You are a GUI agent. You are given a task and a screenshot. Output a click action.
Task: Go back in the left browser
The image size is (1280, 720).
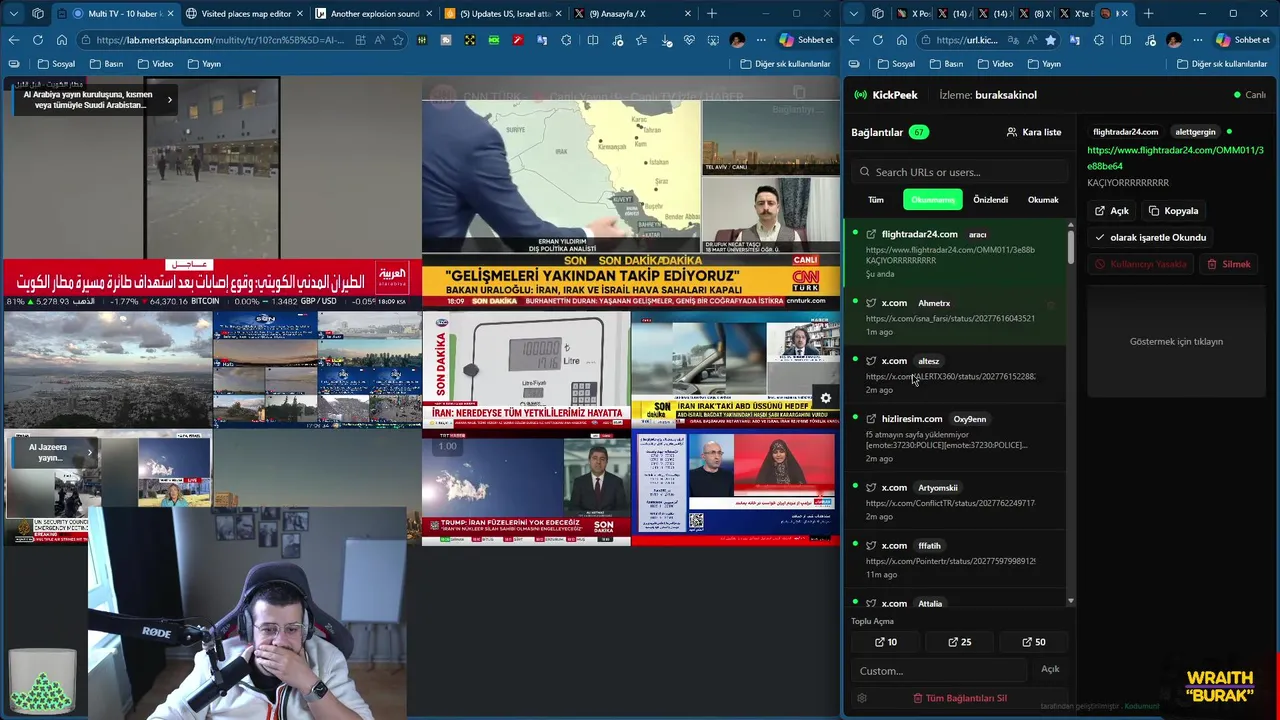[13, 40]
